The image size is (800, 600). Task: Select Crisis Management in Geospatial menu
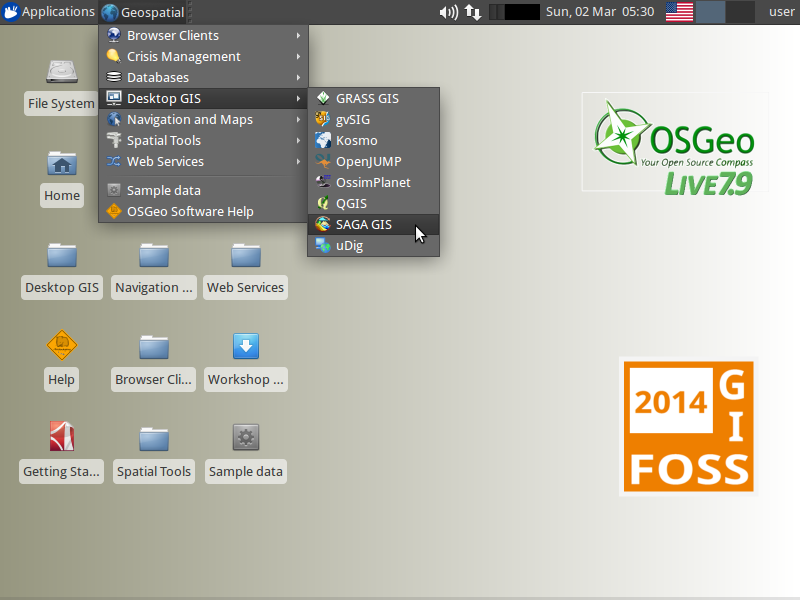(x=204, y=56)
